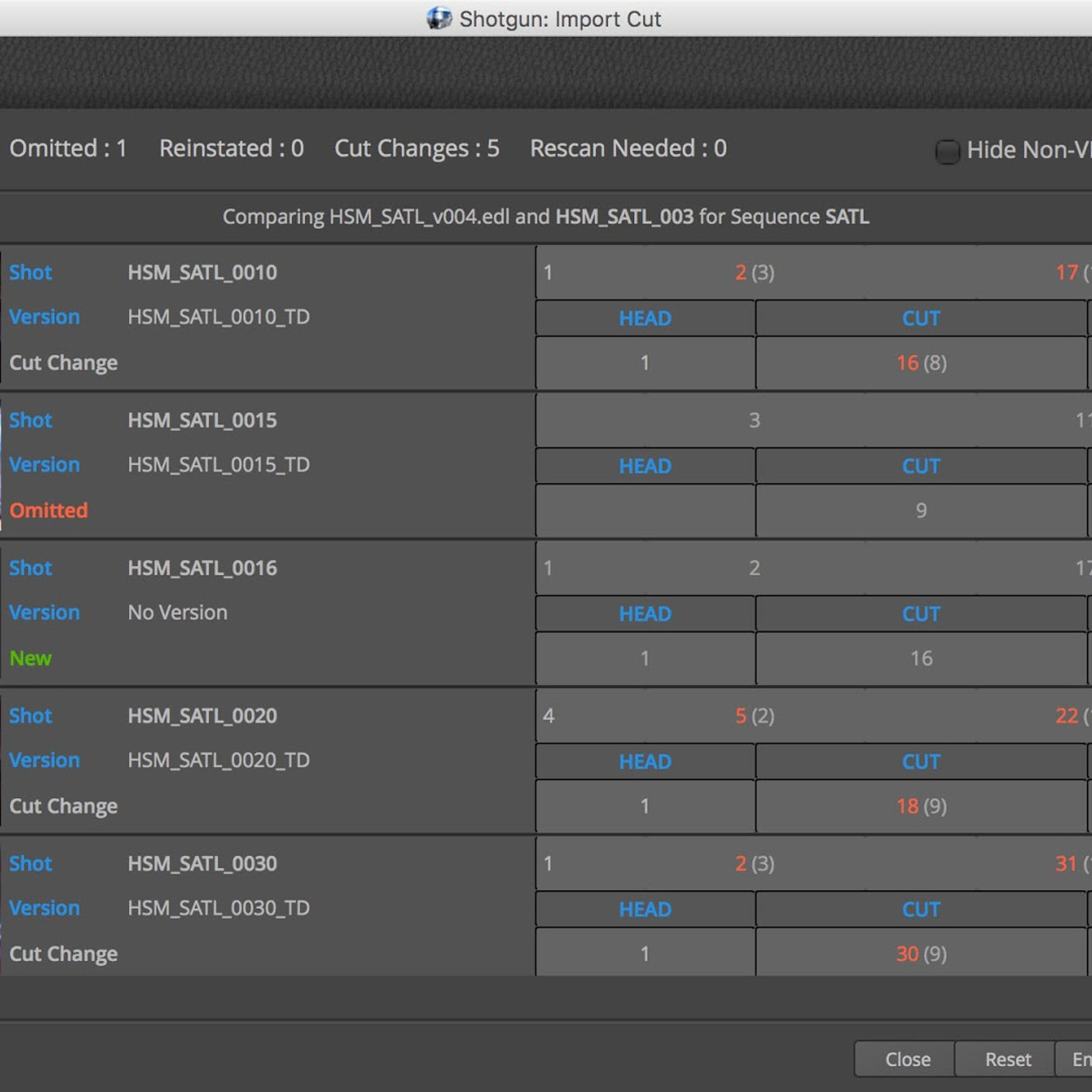Image resolution: width=1092 pixels, height=1092 pixels.
Task: Select shot name HSM_SATL_0010
Action: coord(202,272)
